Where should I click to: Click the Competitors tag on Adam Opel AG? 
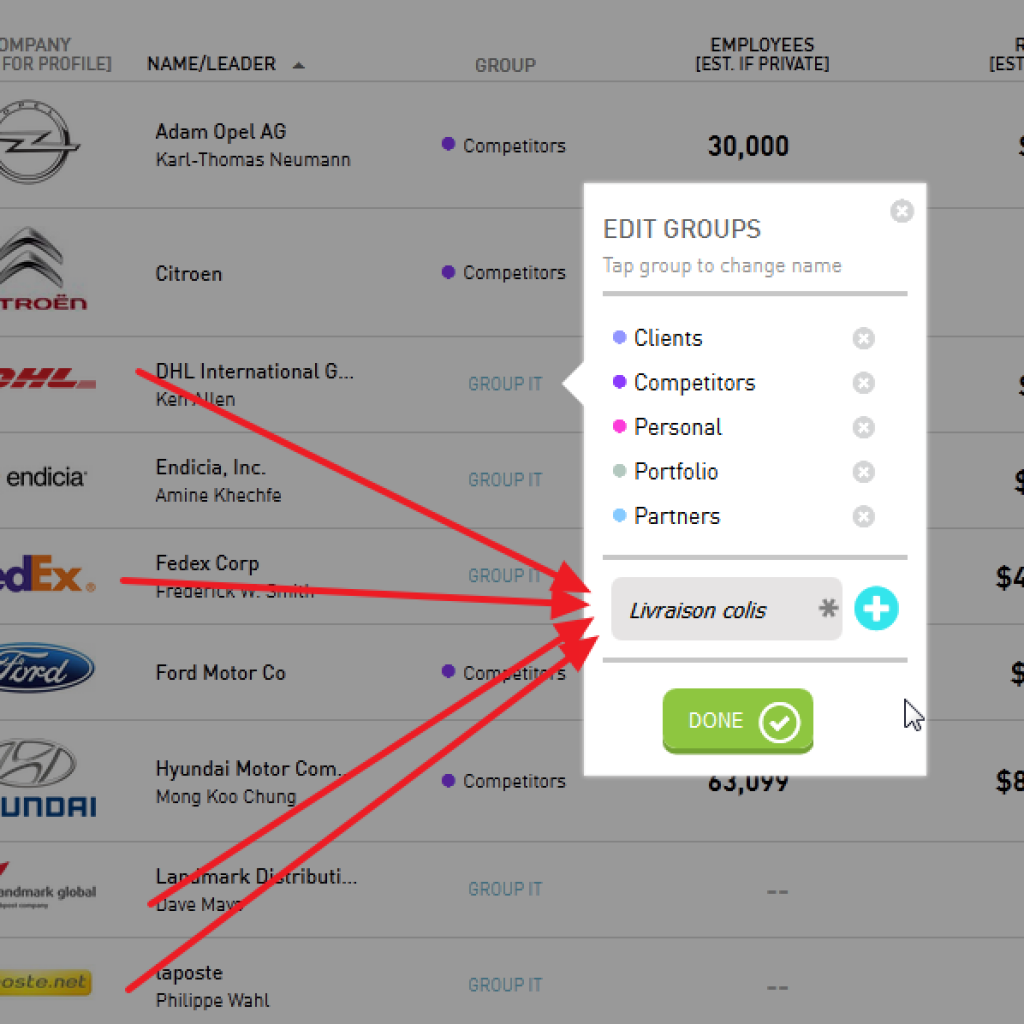[x=513, y=146]
